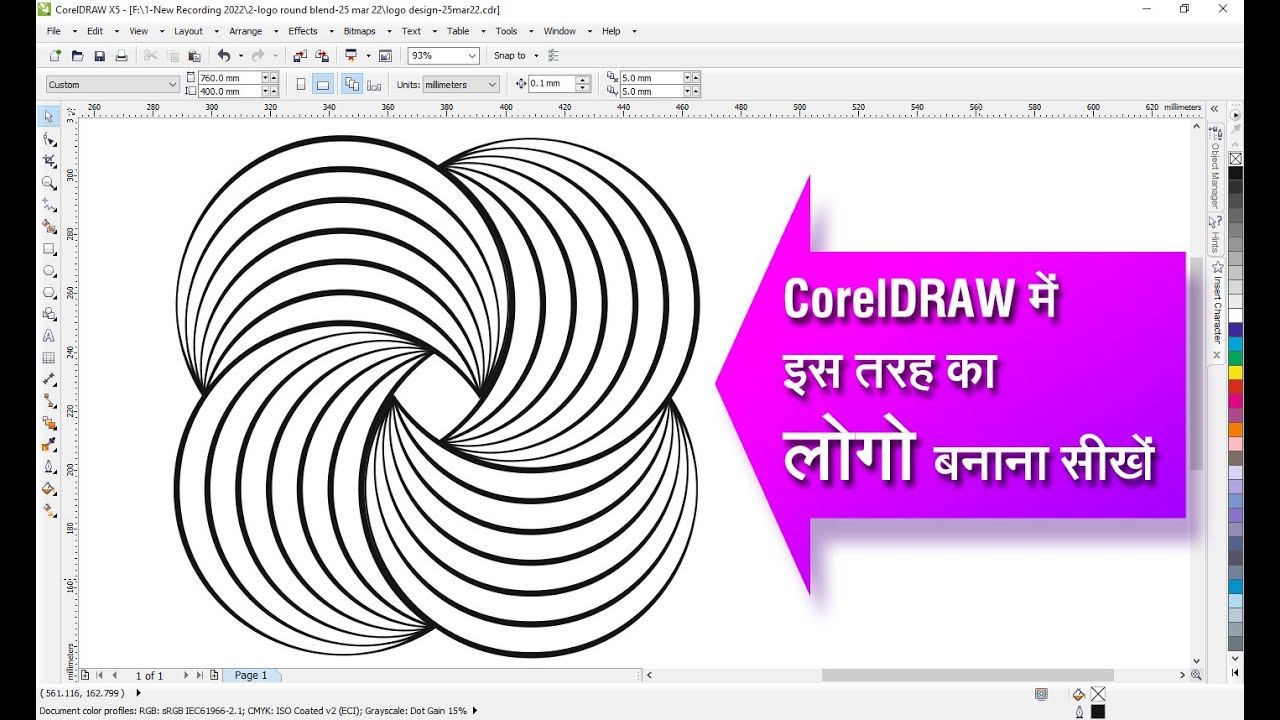Screen dimensions: 1280x720
Task: Open the Units millimeters dropdown
Action: [x=492, y=85]
